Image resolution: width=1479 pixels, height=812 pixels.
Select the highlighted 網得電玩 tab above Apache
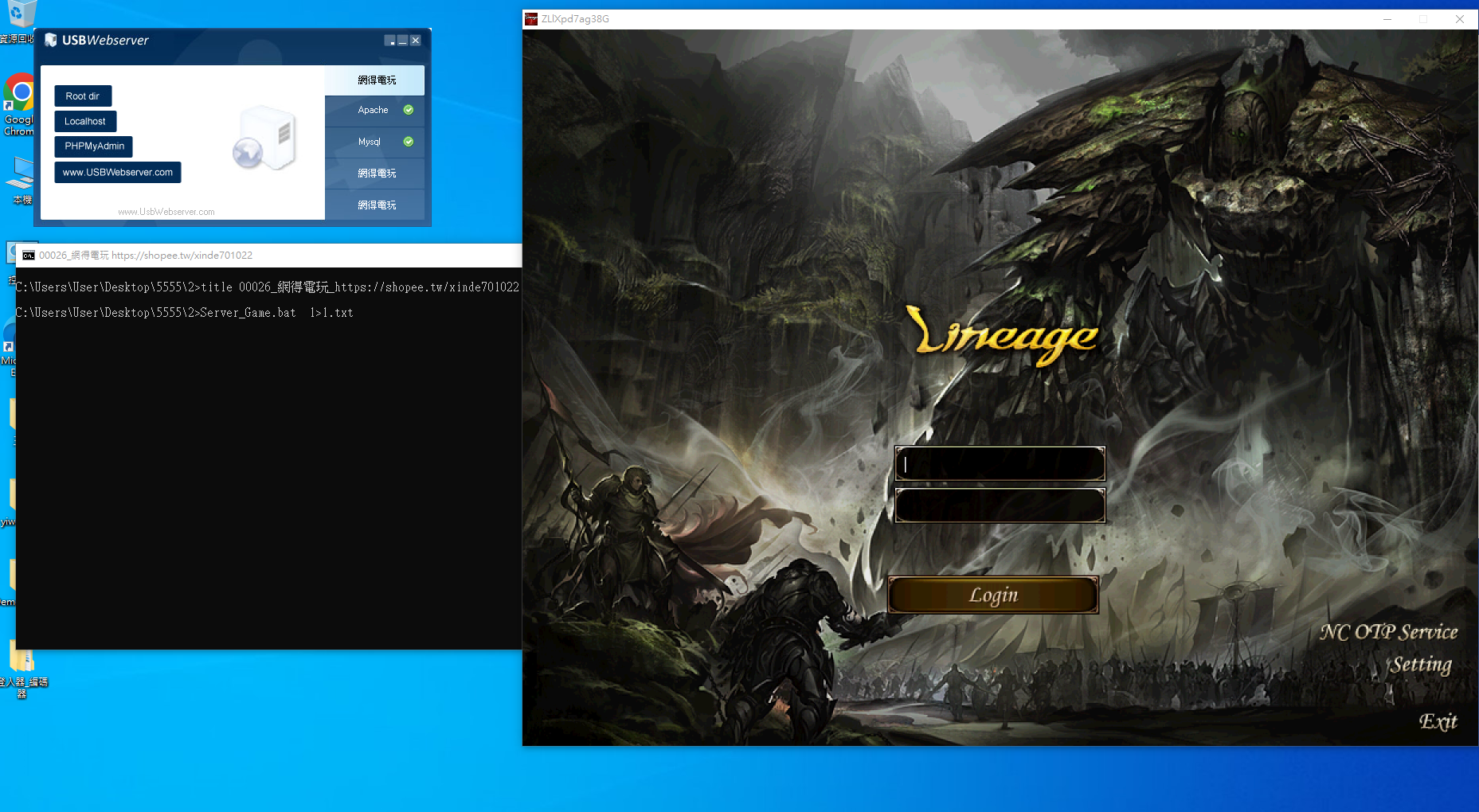375,80
